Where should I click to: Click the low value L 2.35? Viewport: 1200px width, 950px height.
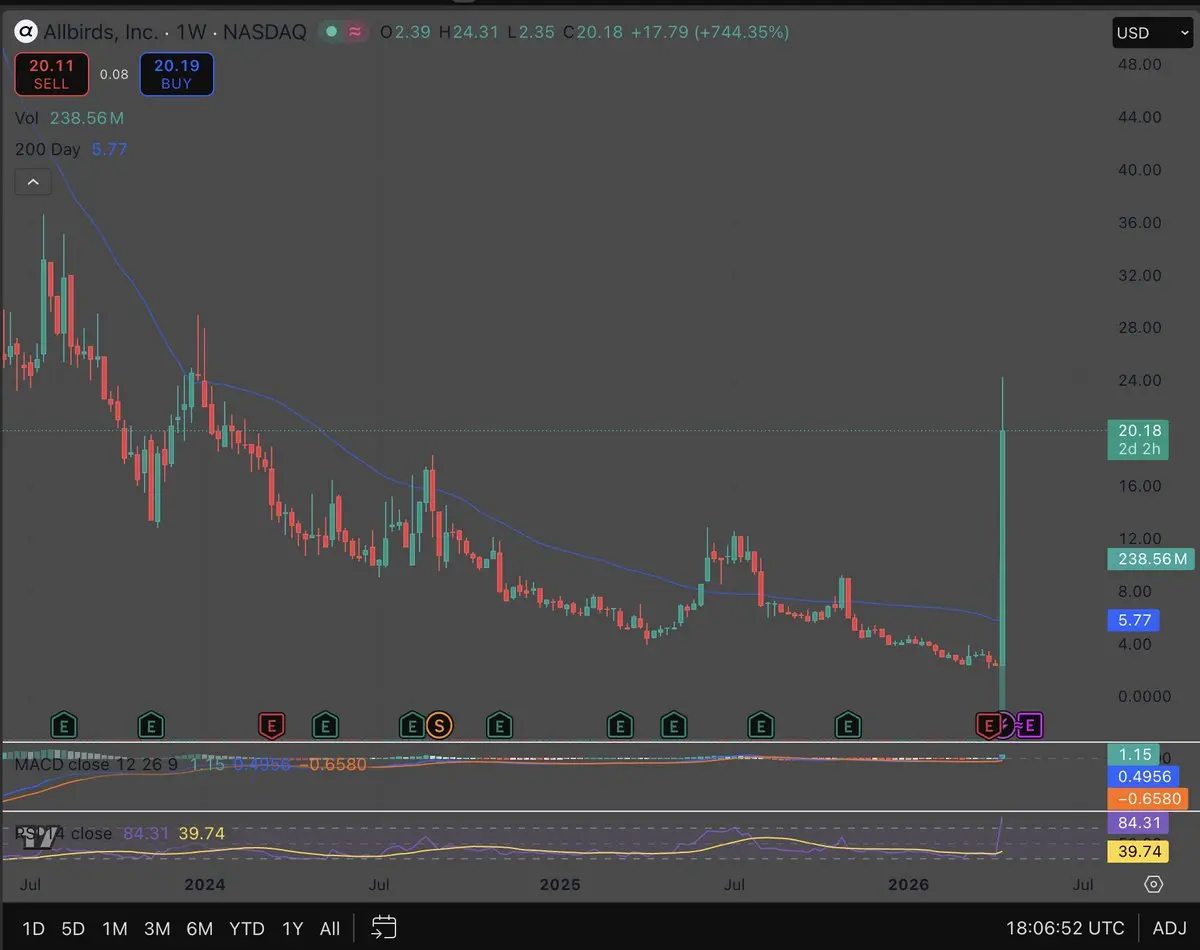click(x=532, y=32)
